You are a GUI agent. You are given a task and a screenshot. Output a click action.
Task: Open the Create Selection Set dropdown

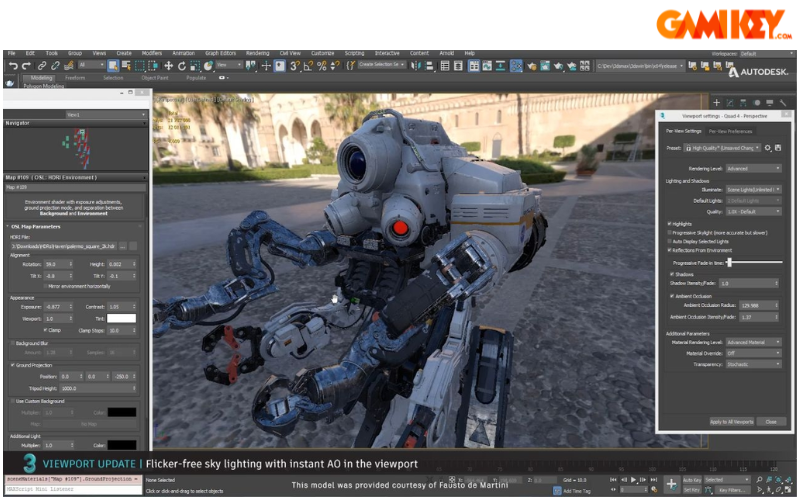[382, 65]
